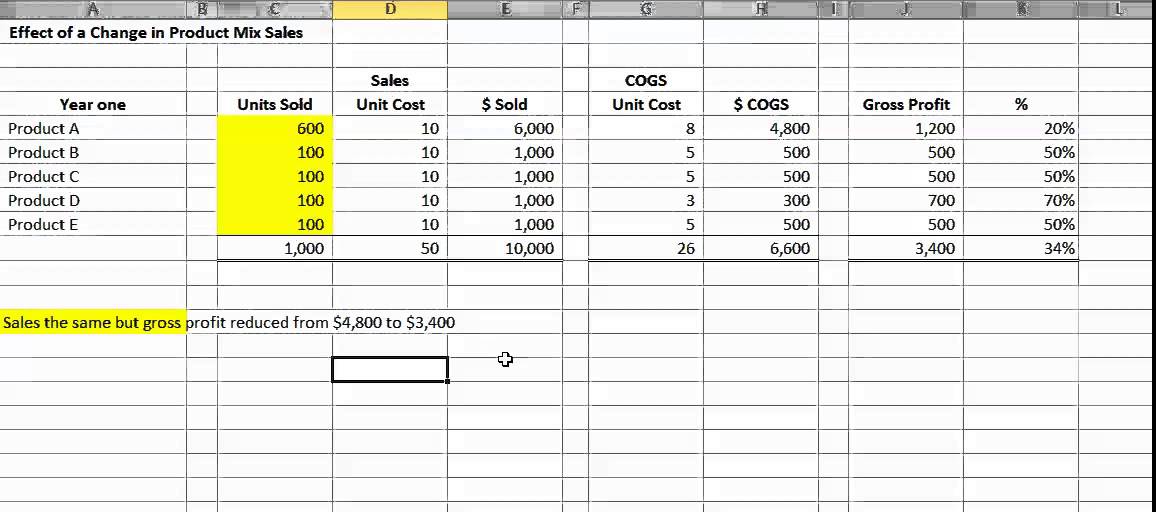The image size is (1156, 512).
Task: Select the 'Product D' label cell
Action: 93,200
